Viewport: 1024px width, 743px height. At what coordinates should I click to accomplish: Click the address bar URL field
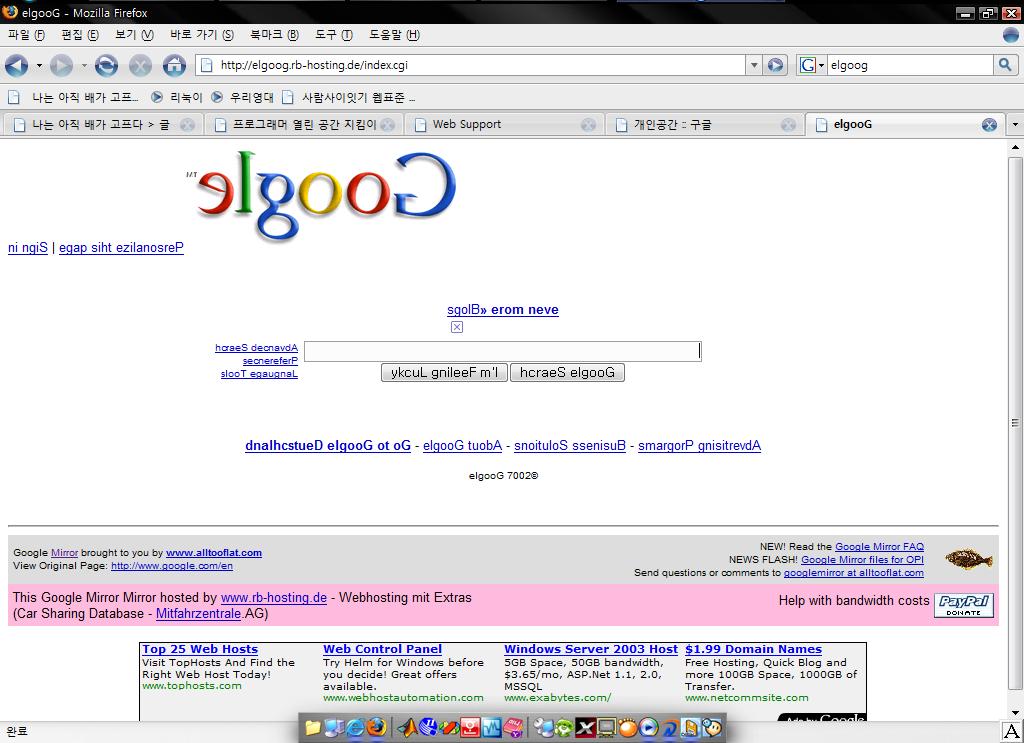tap(470, 65)
